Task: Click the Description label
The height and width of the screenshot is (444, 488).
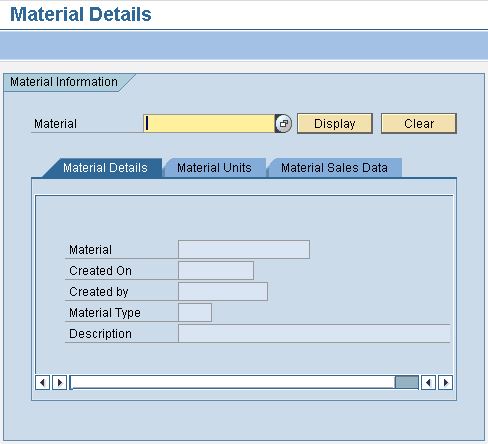Action: (x=100, y=334)
